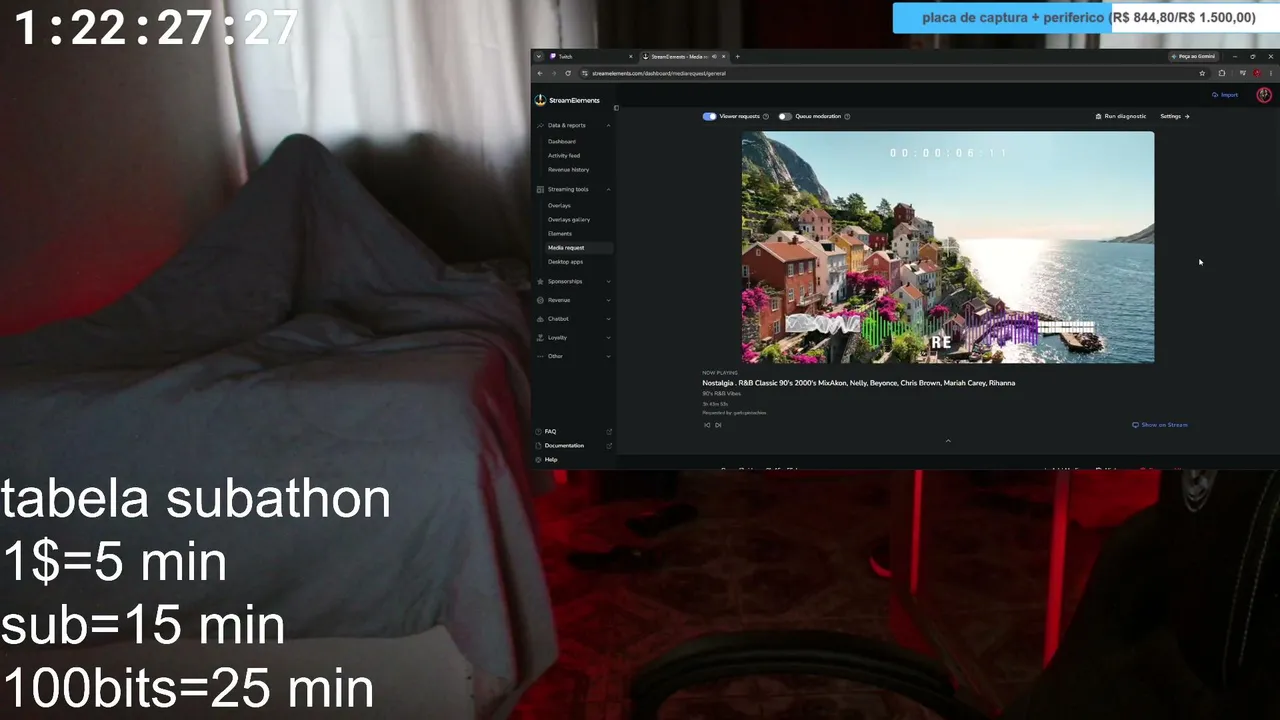
Task: Open Revenue history in the sidebar
Action: 568,170
